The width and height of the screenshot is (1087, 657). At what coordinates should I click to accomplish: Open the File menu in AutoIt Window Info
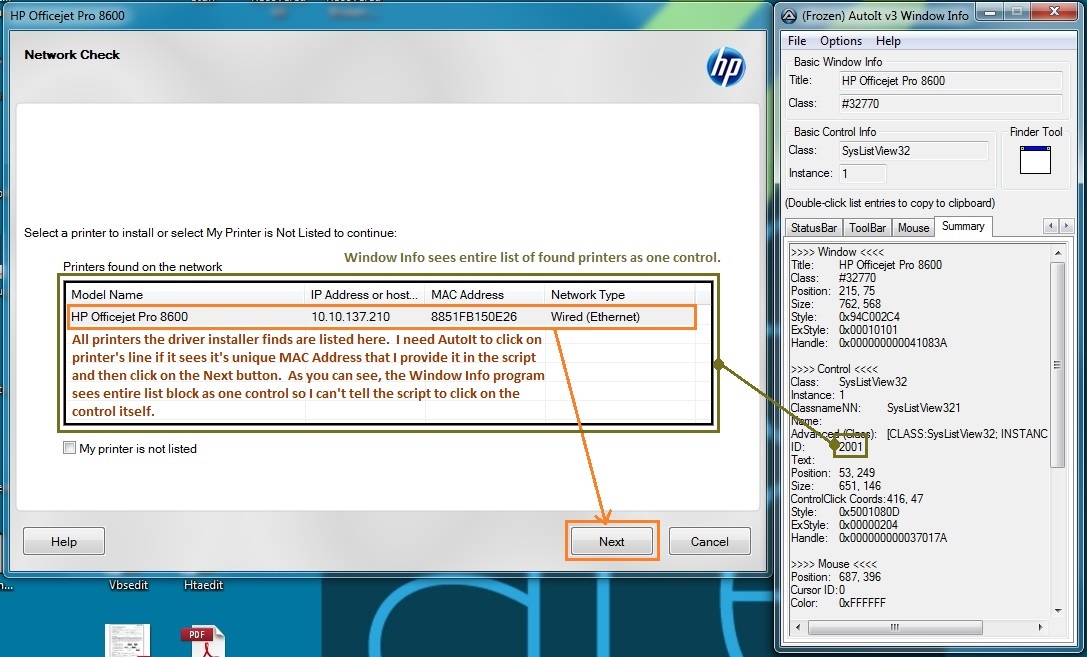pyautogui.click(x=797, y=41)
